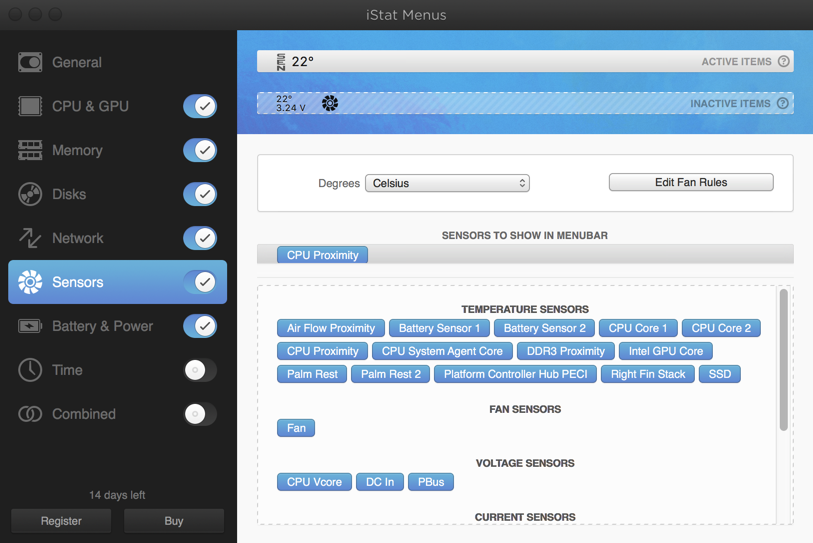Viewport: 813px width, 543px height.
Task: Click the Sensors fan icon in sidebar
Action: 30,282
